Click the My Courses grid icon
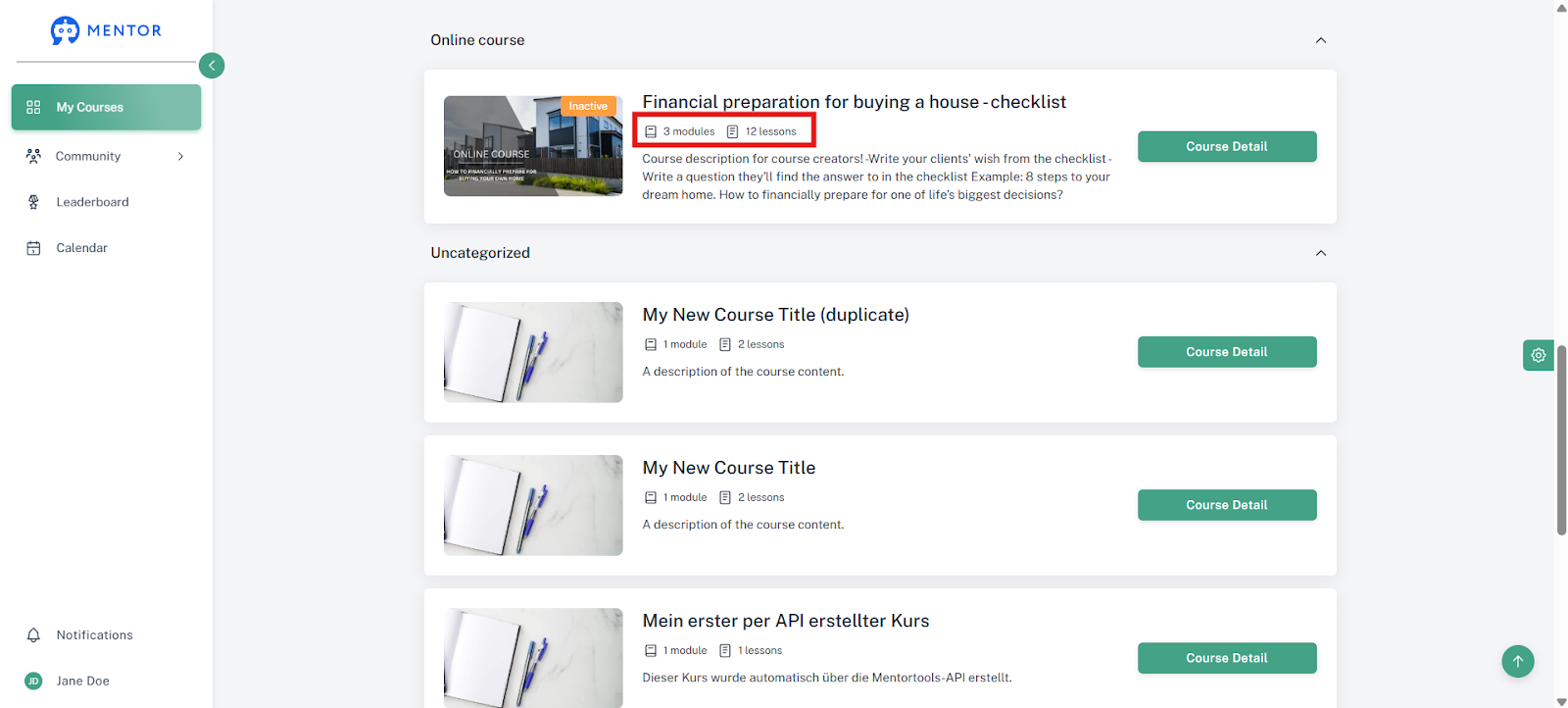 click(33, 107)
